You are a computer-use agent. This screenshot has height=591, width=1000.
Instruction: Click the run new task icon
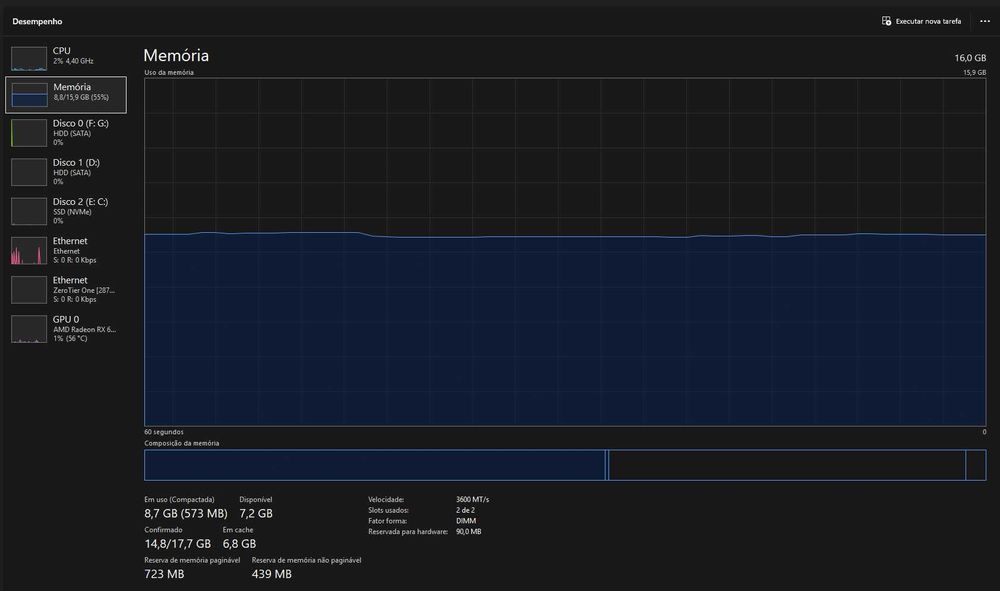coord(886,21)
